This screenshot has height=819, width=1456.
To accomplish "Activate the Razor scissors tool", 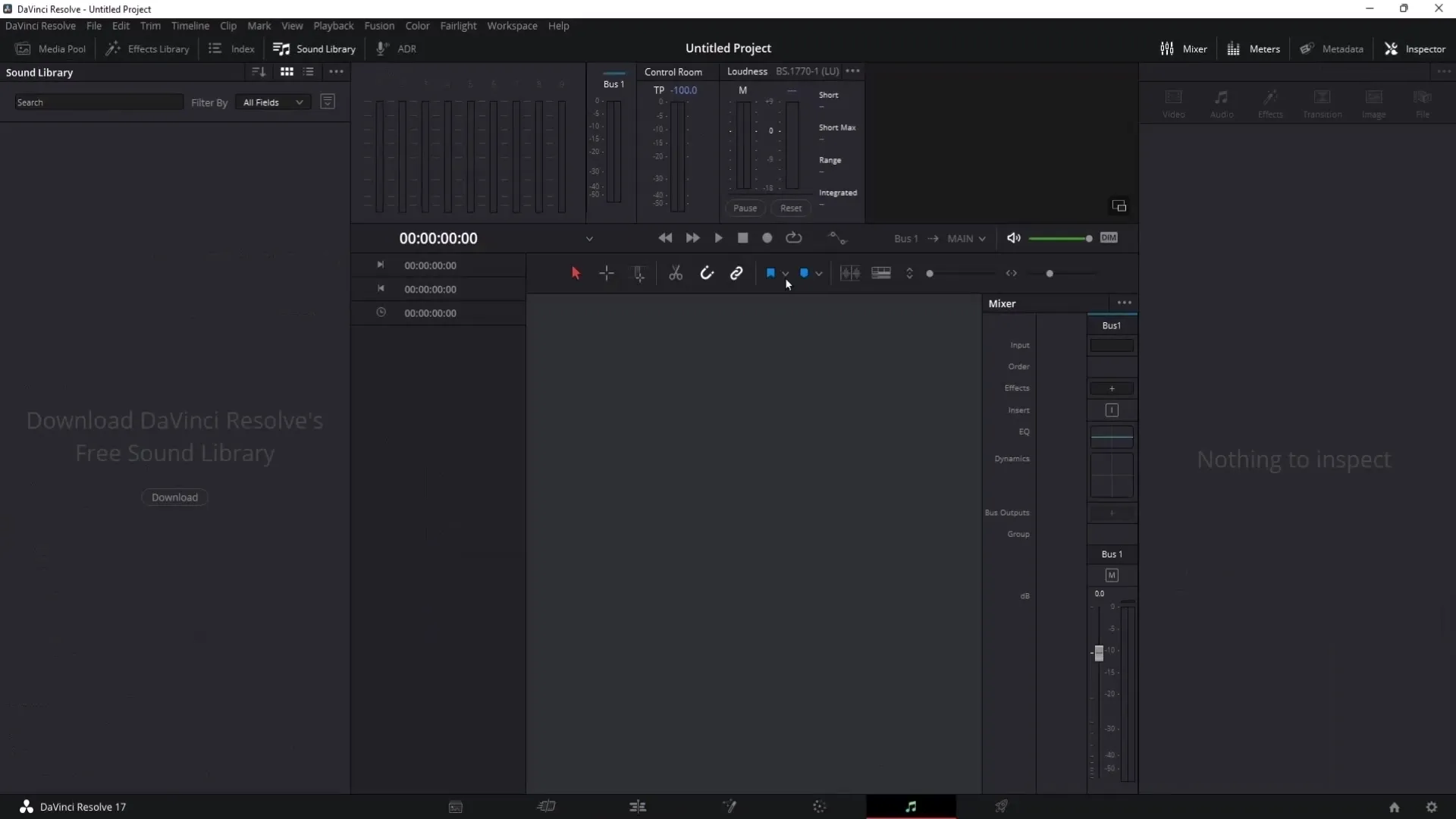I will point(676,274).
